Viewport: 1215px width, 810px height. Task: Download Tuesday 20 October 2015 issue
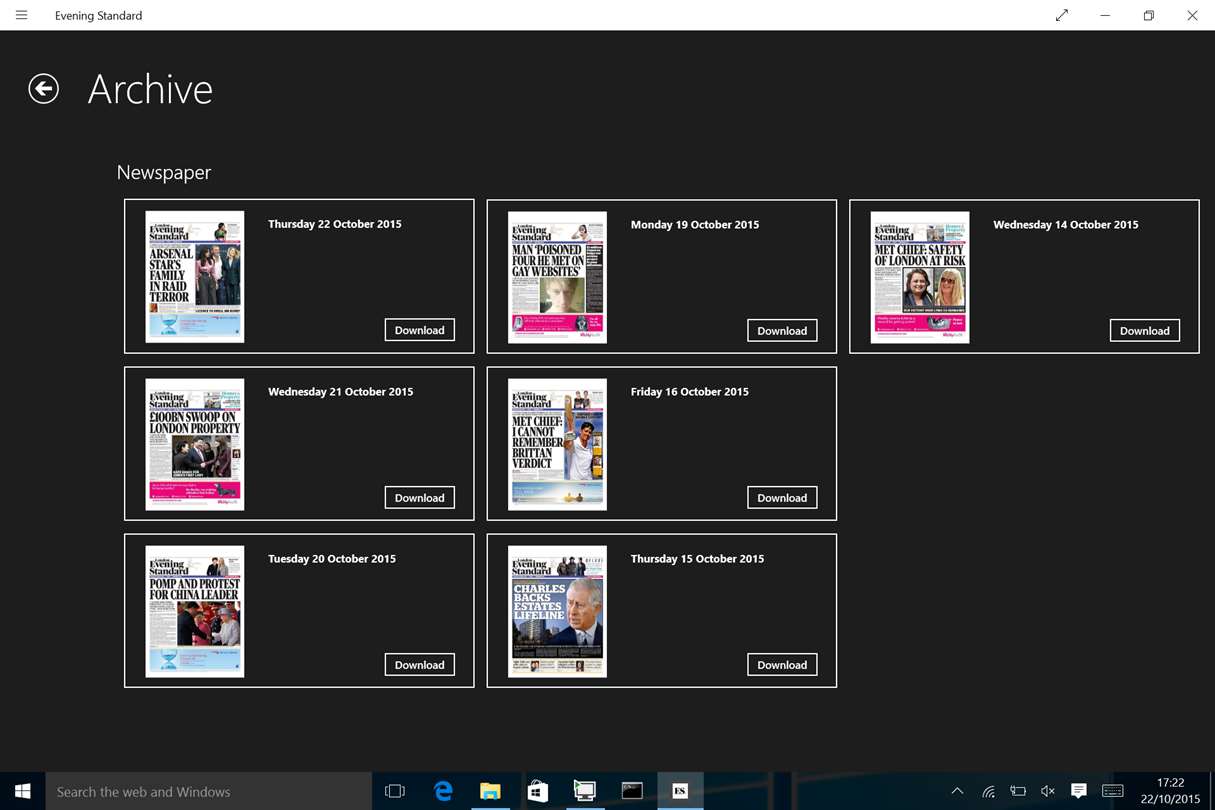tap(420, 664)
